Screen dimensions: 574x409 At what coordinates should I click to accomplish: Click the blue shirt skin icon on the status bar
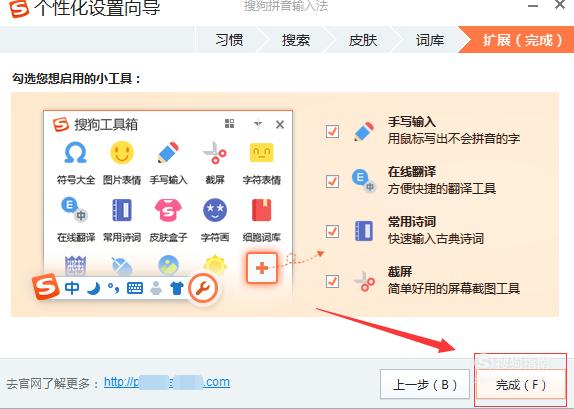[177, 288]
